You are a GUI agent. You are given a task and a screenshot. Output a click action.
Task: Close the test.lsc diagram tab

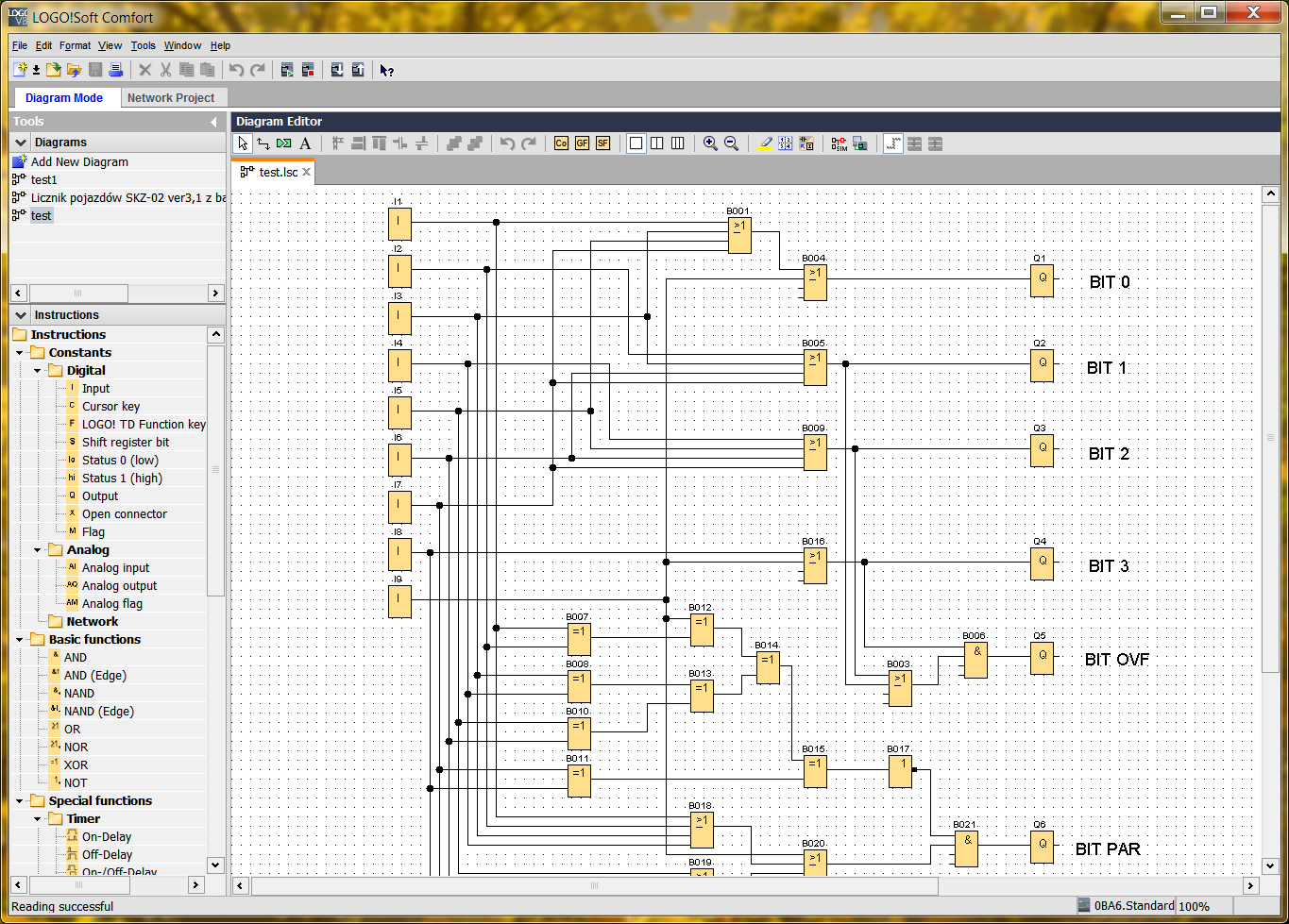click(306, 172)
